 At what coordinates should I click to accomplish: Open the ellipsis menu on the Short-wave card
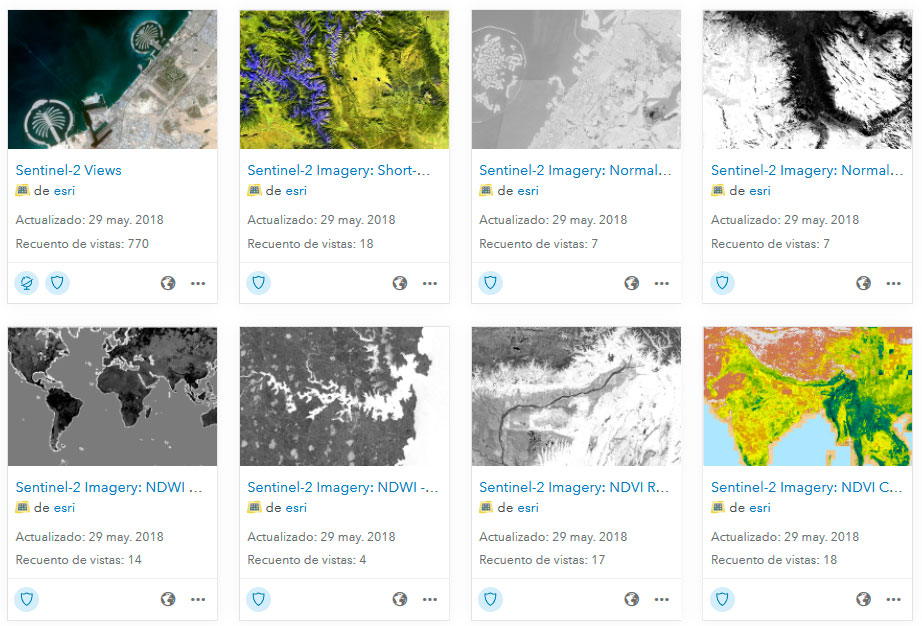point(430,283)
